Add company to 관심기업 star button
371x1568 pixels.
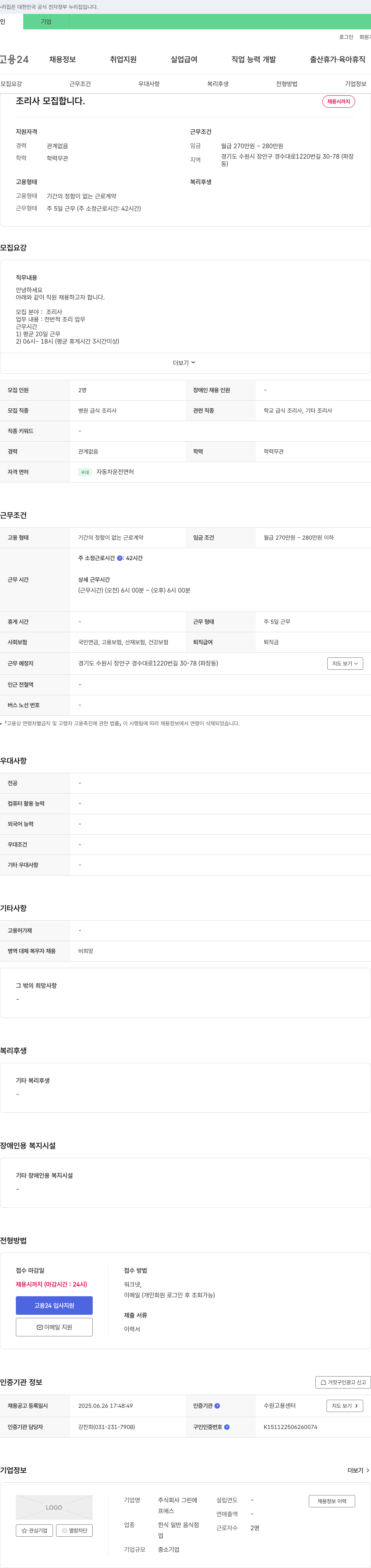(34, 1530)
